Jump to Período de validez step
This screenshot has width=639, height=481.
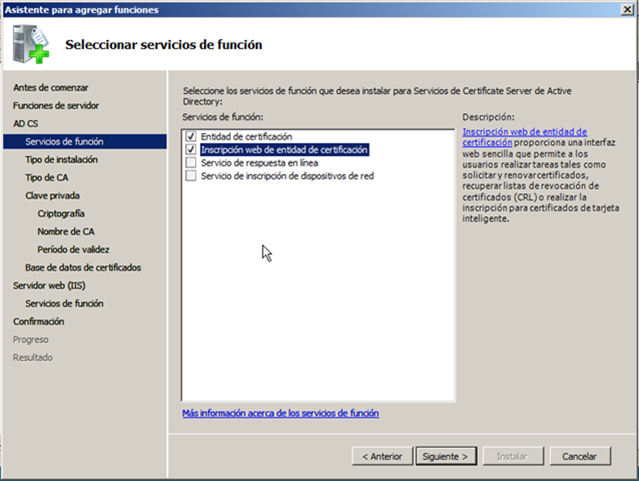tap(73, 250)
